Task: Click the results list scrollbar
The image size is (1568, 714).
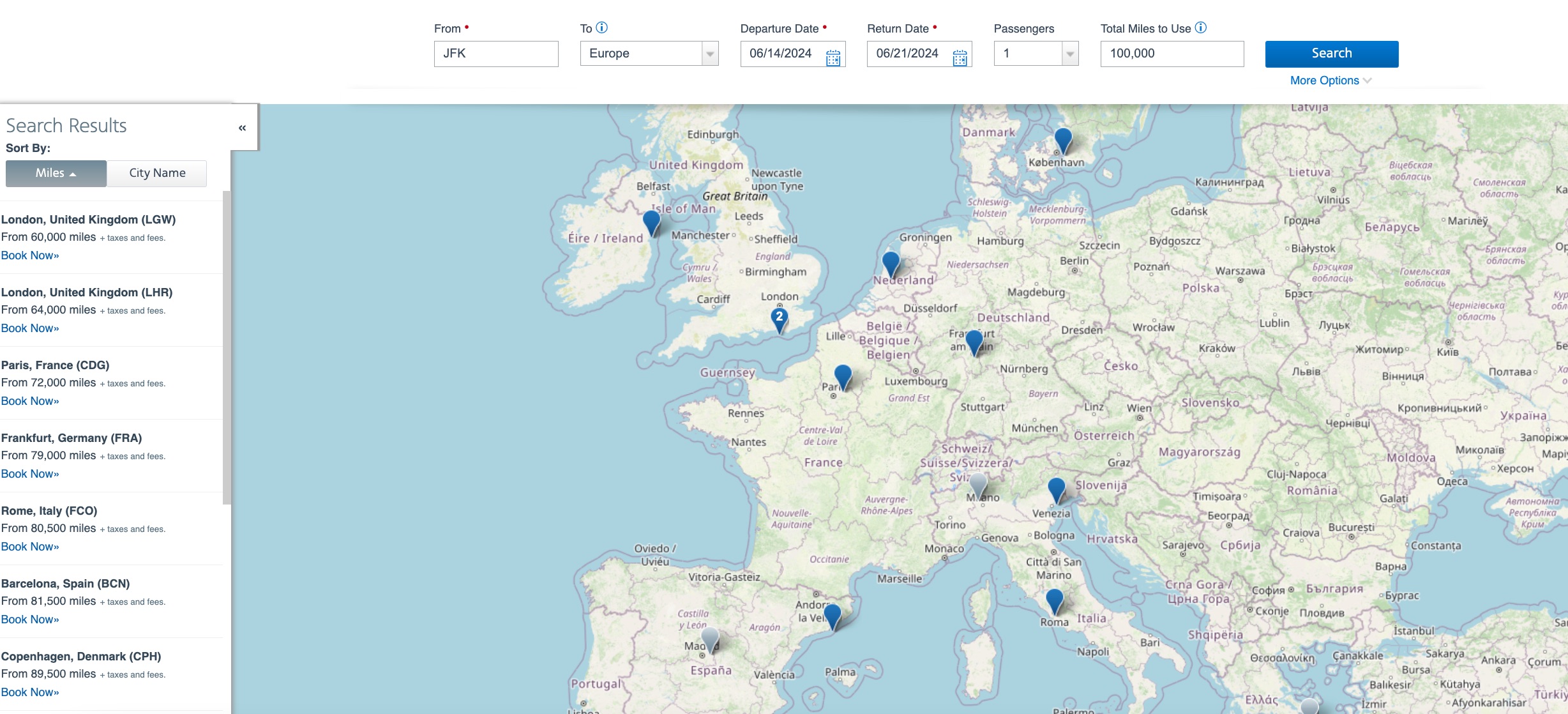Action: click(x=228, y=345)
